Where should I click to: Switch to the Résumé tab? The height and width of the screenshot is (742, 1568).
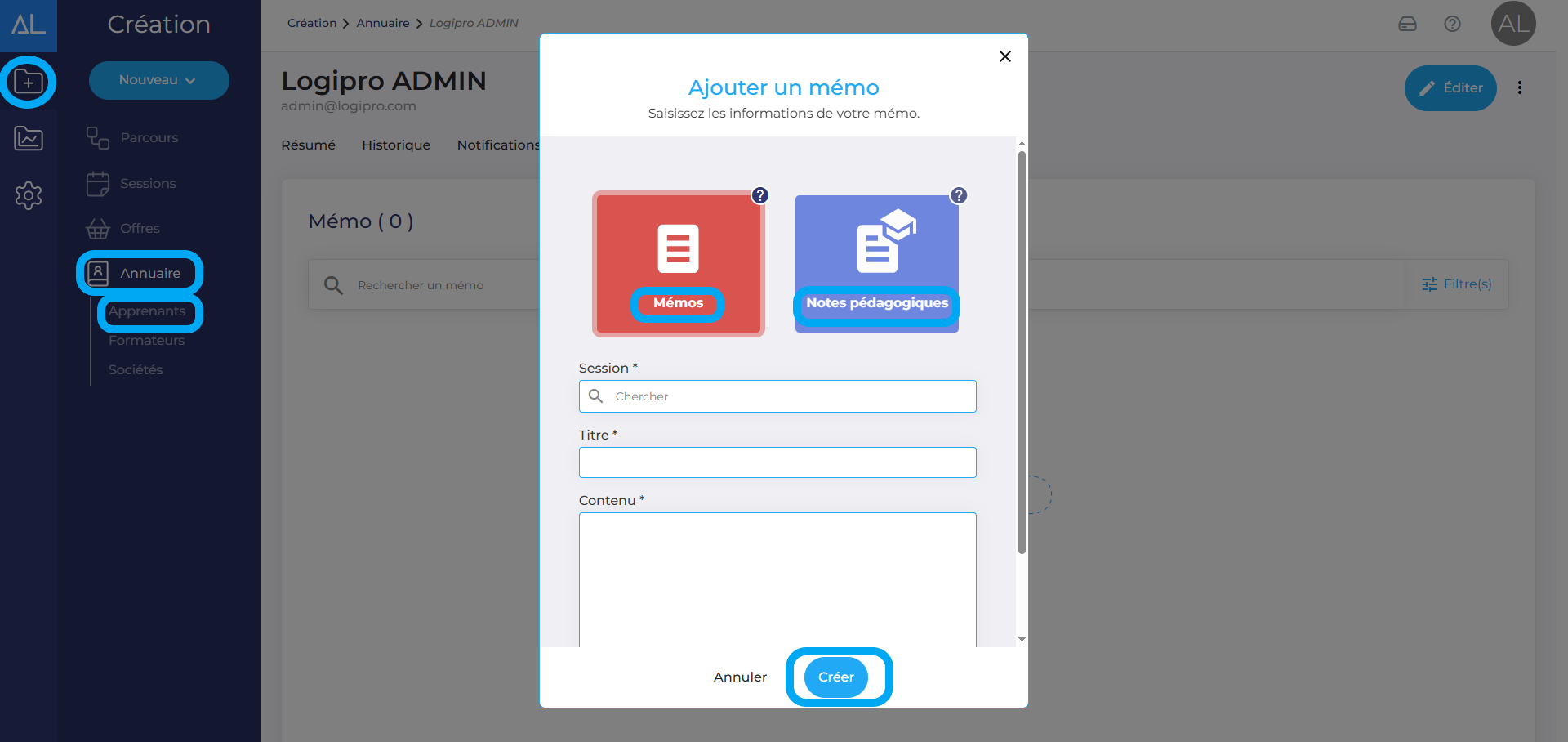(x=308, y=145)
